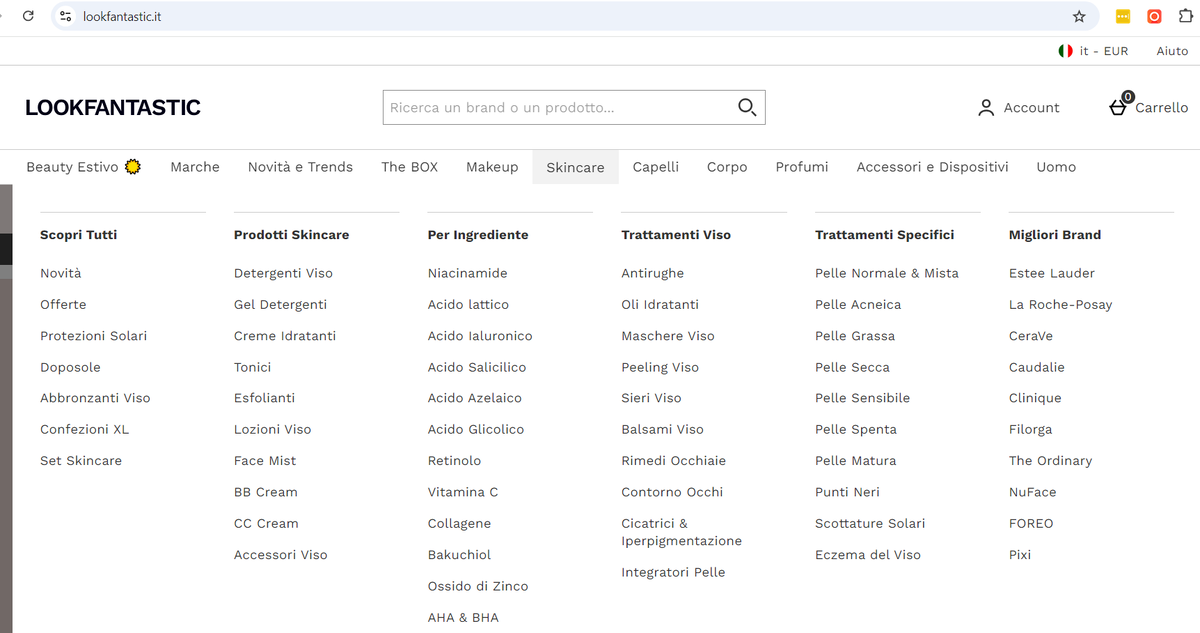Open Estee Lauder brand link

coord(1052,273)
